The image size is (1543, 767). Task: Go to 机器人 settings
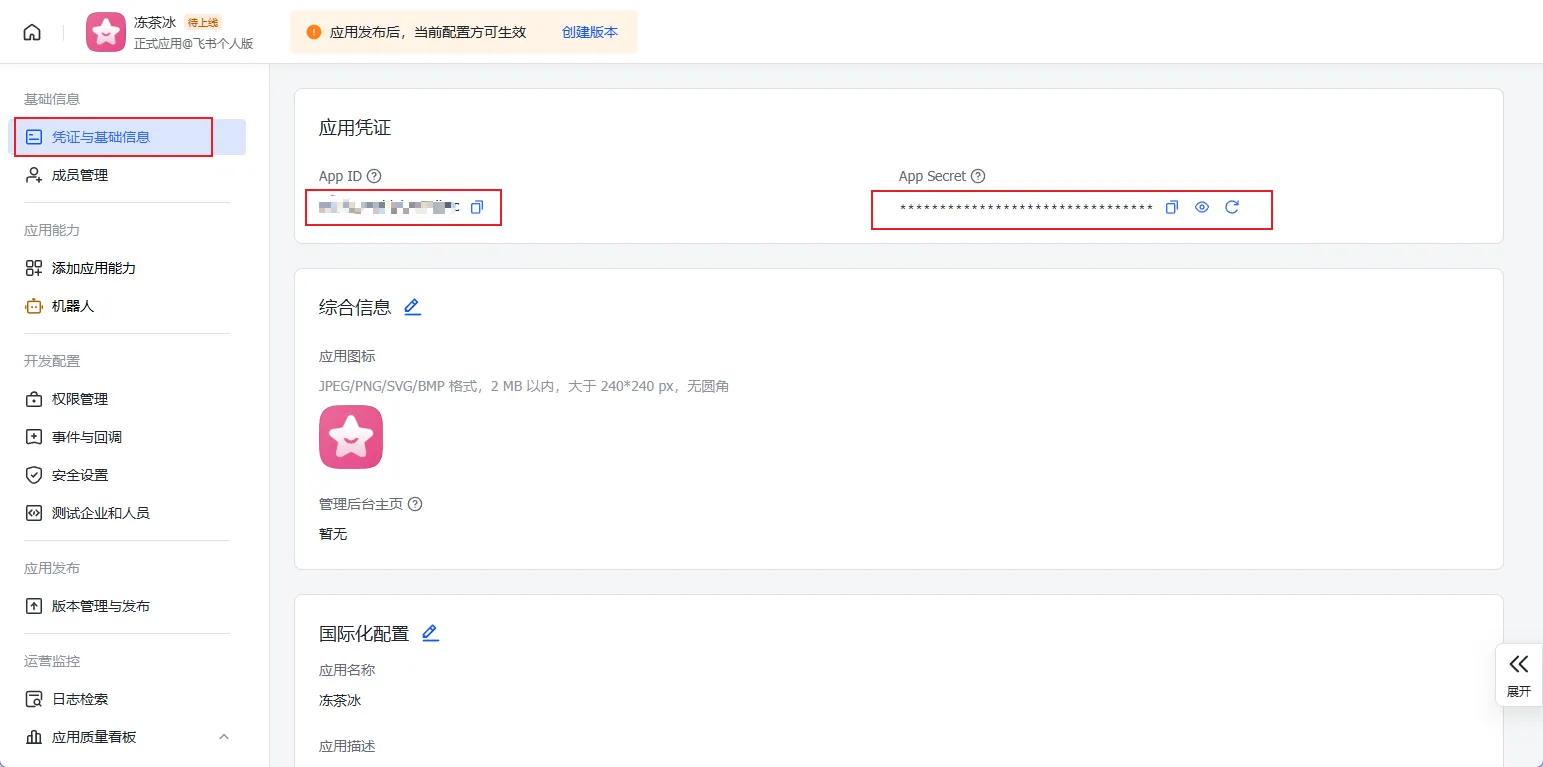click(x=72, y=306)
